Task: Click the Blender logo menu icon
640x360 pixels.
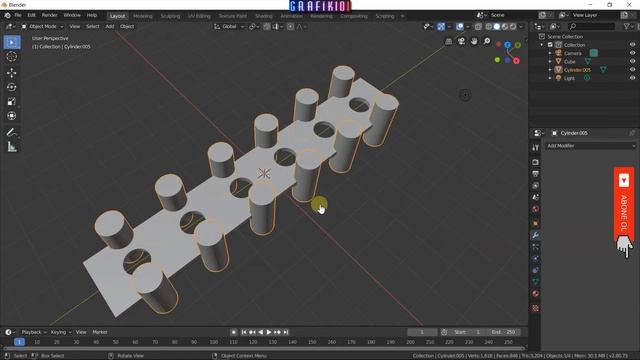Action: tap(7, 15)
